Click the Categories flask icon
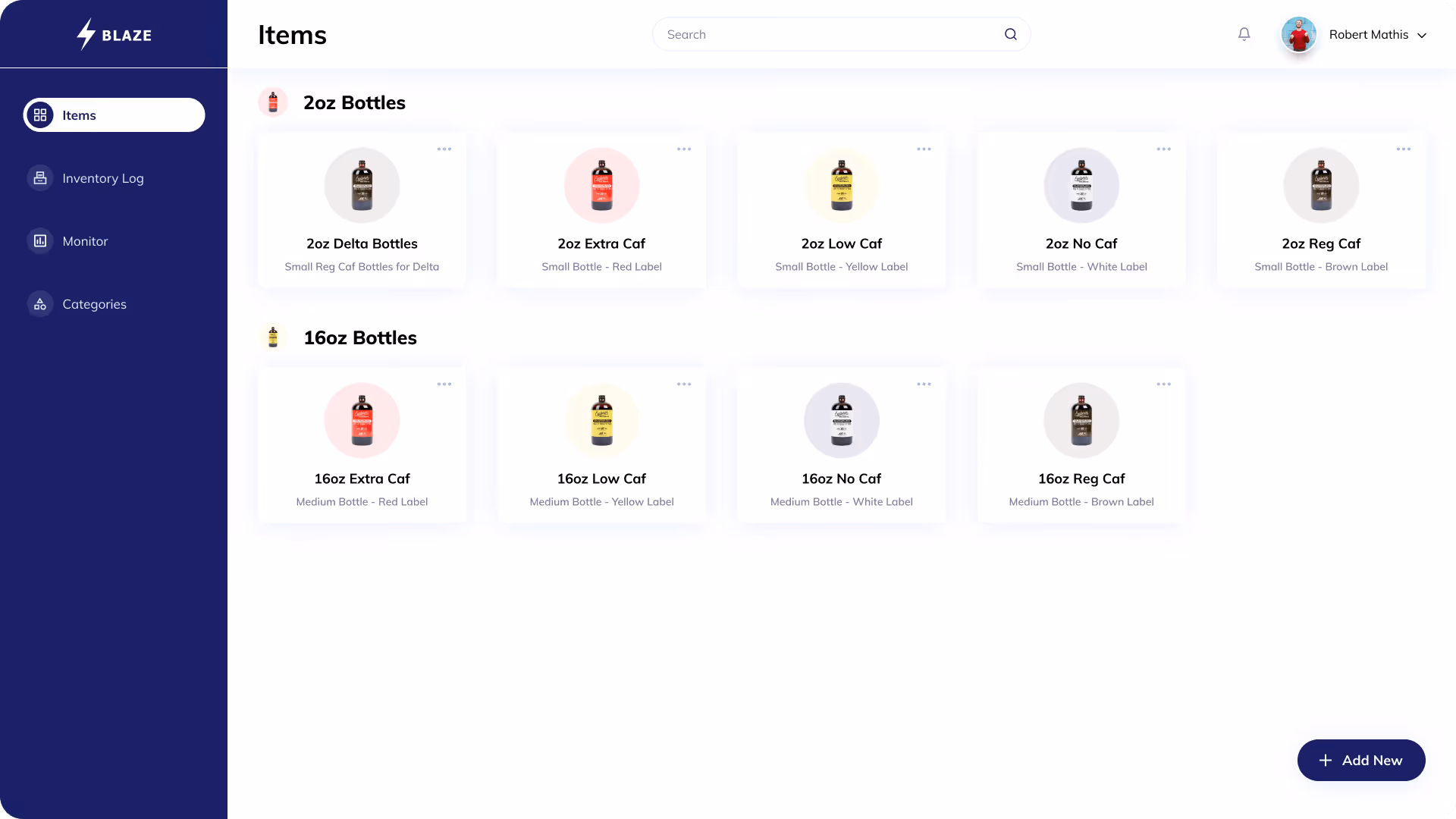1456x819 pixels. pyautogui.click(x=39, y=303)
